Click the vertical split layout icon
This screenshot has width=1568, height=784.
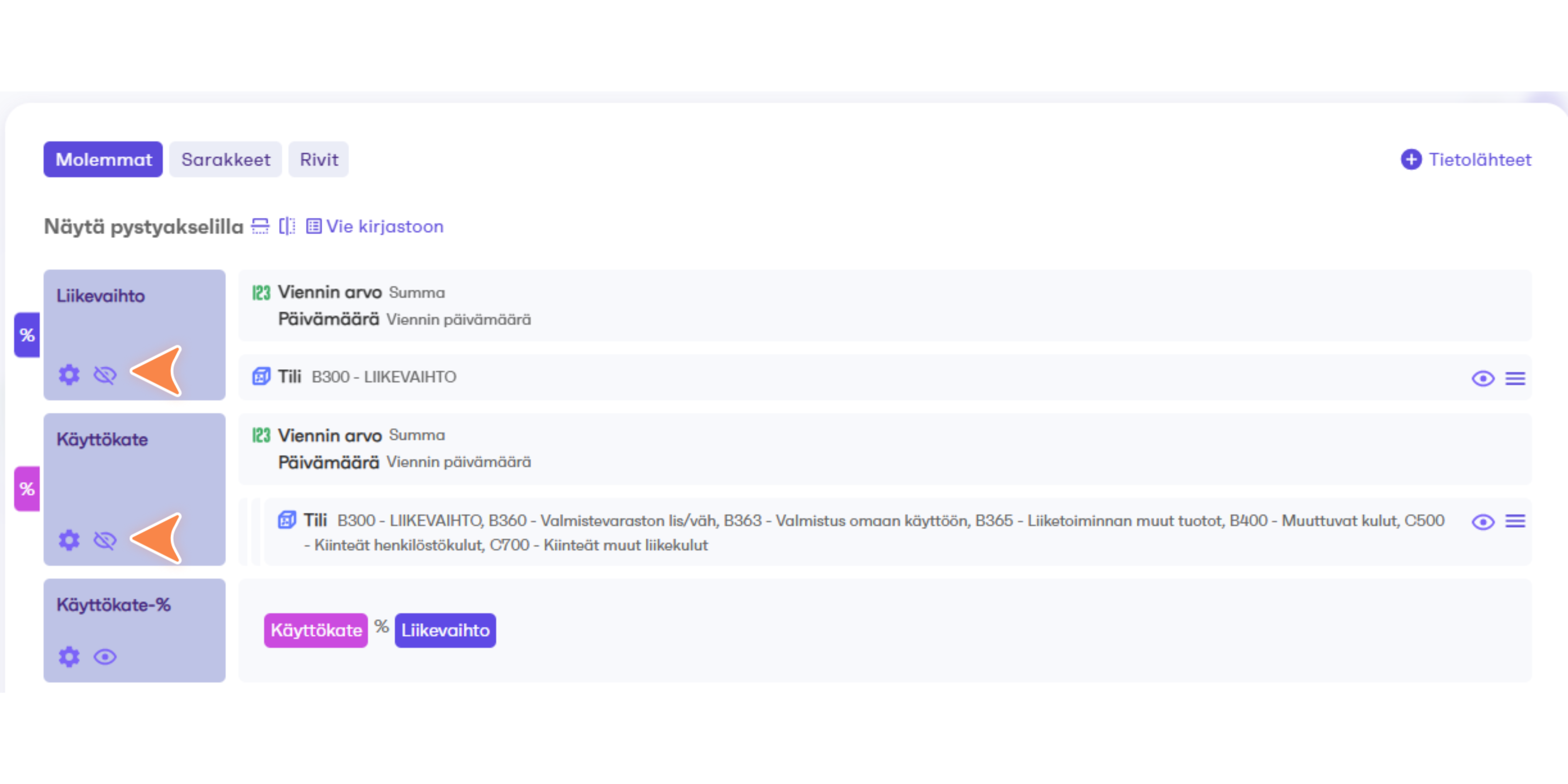click(287, 226)
